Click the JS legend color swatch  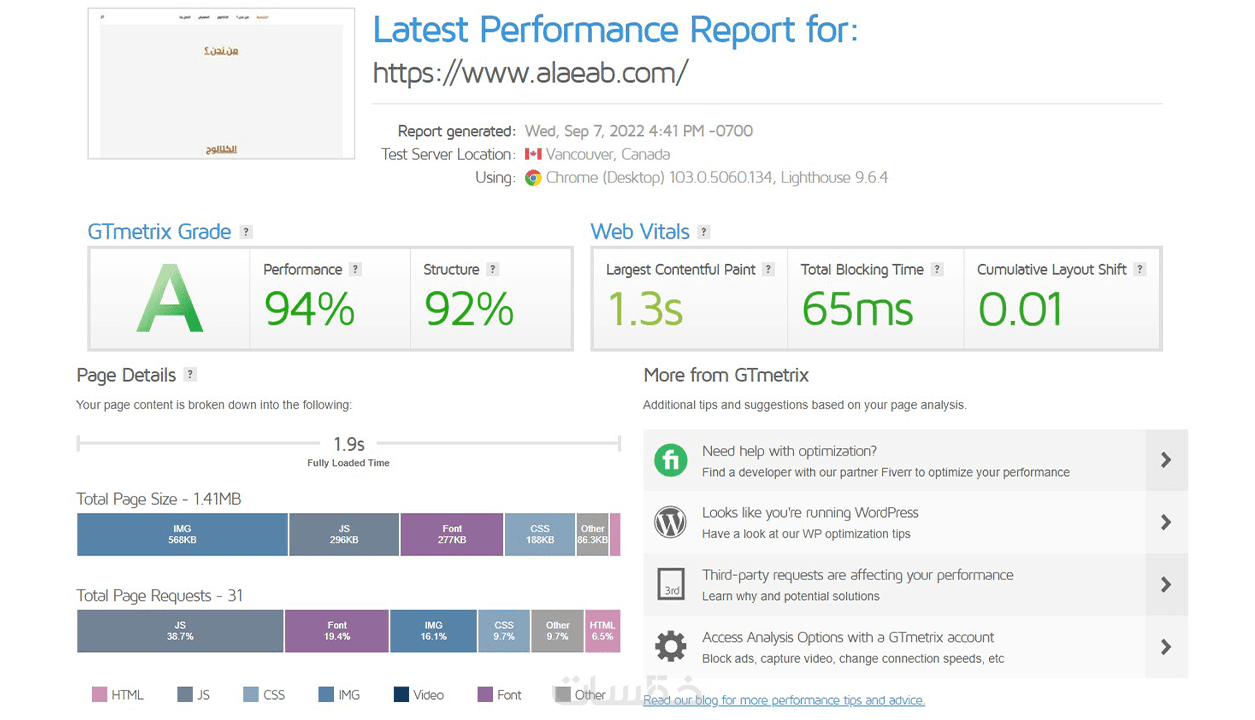pos(185,694)
